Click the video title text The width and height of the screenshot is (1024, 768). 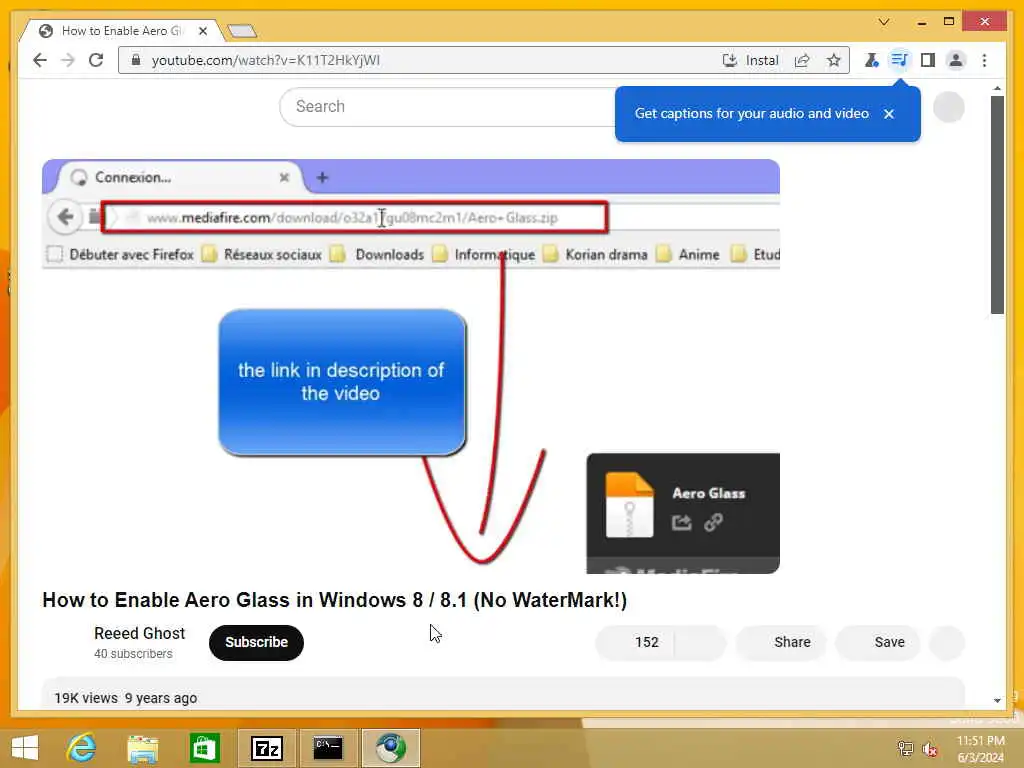[x=334, y=600]
